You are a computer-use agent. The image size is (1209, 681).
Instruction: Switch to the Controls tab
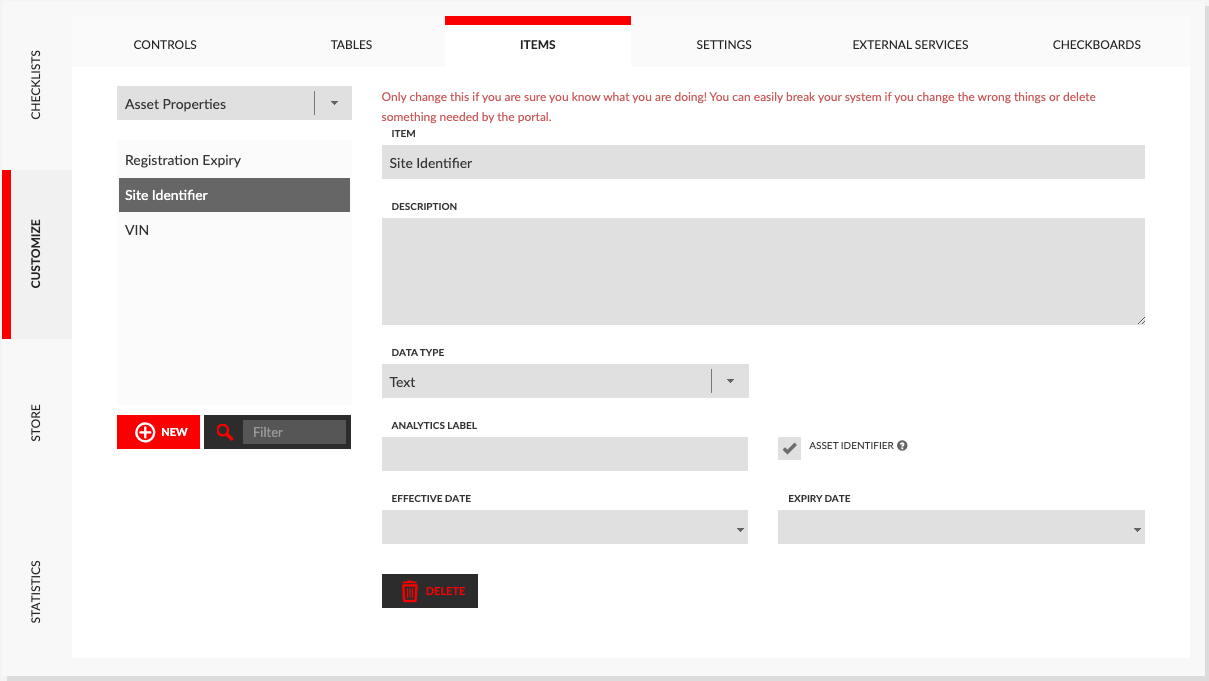tap(165, 44)
